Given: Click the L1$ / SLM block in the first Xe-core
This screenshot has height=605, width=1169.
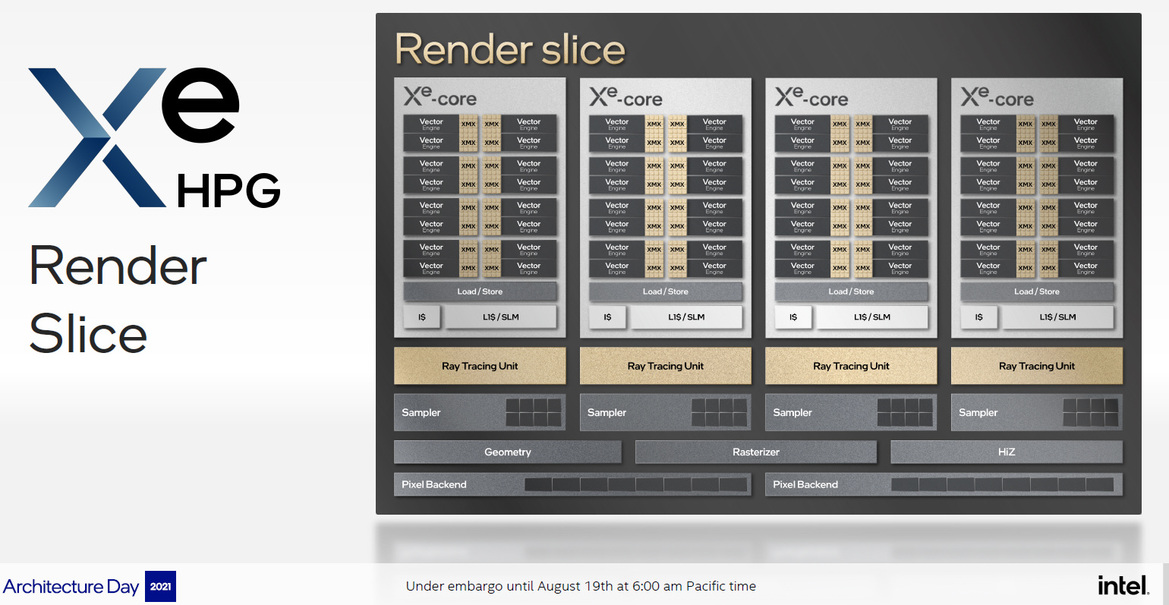Looking at the screenshot, I should click(x=501, y=317).
